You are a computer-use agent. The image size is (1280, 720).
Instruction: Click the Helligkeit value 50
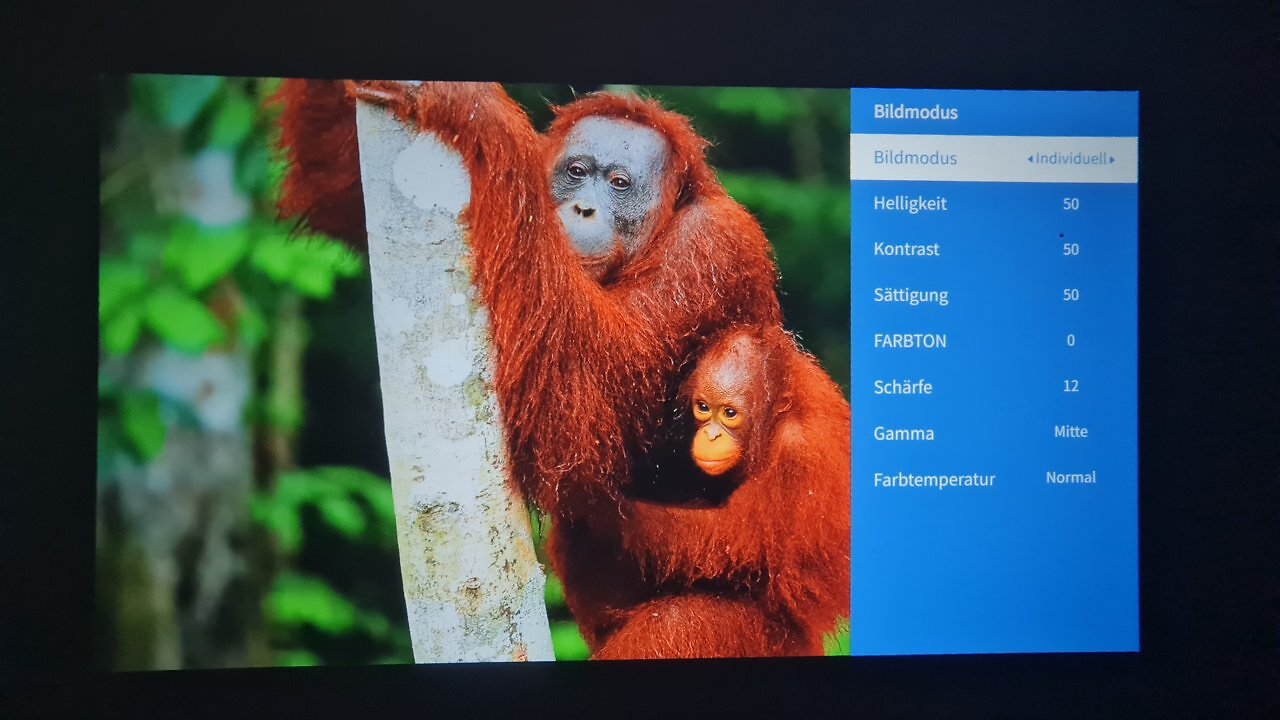pos(1071,204)
